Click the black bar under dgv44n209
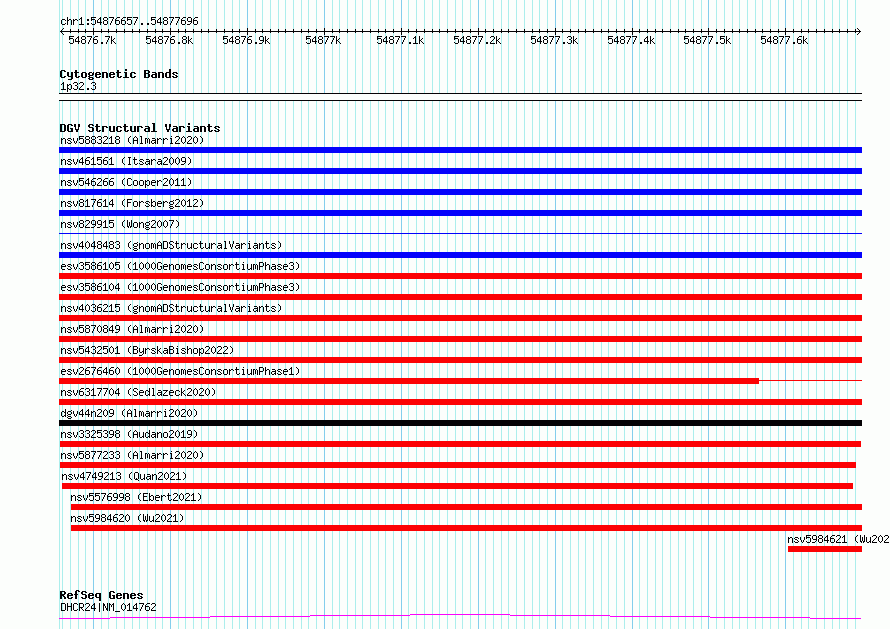 pyautogui.click(x=460, y=423)
